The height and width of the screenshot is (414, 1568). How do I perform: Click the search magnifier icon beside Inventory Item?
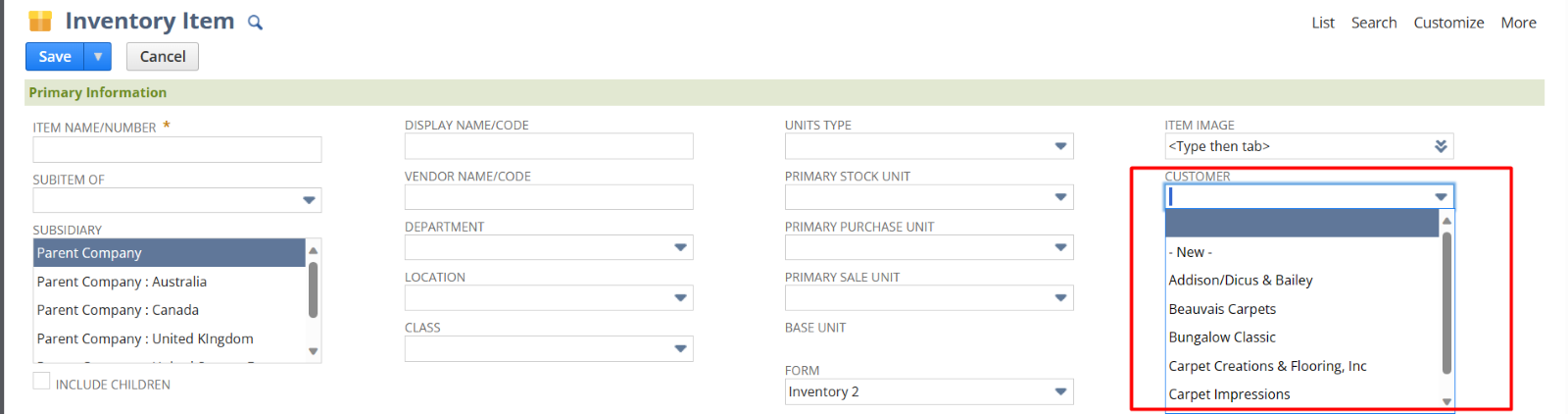(255, 23)
